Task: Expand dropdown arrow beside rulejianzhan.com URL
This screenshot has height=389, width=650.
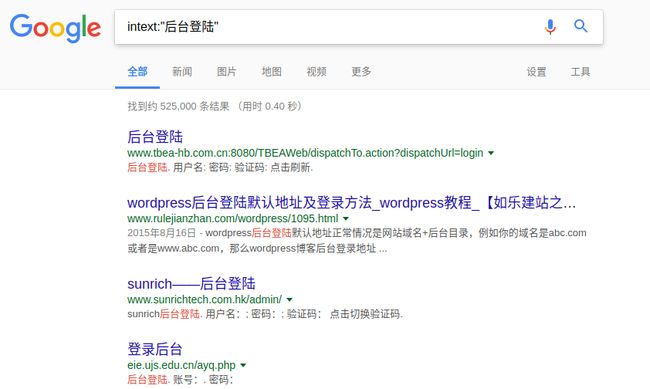Action: [346, 219]
